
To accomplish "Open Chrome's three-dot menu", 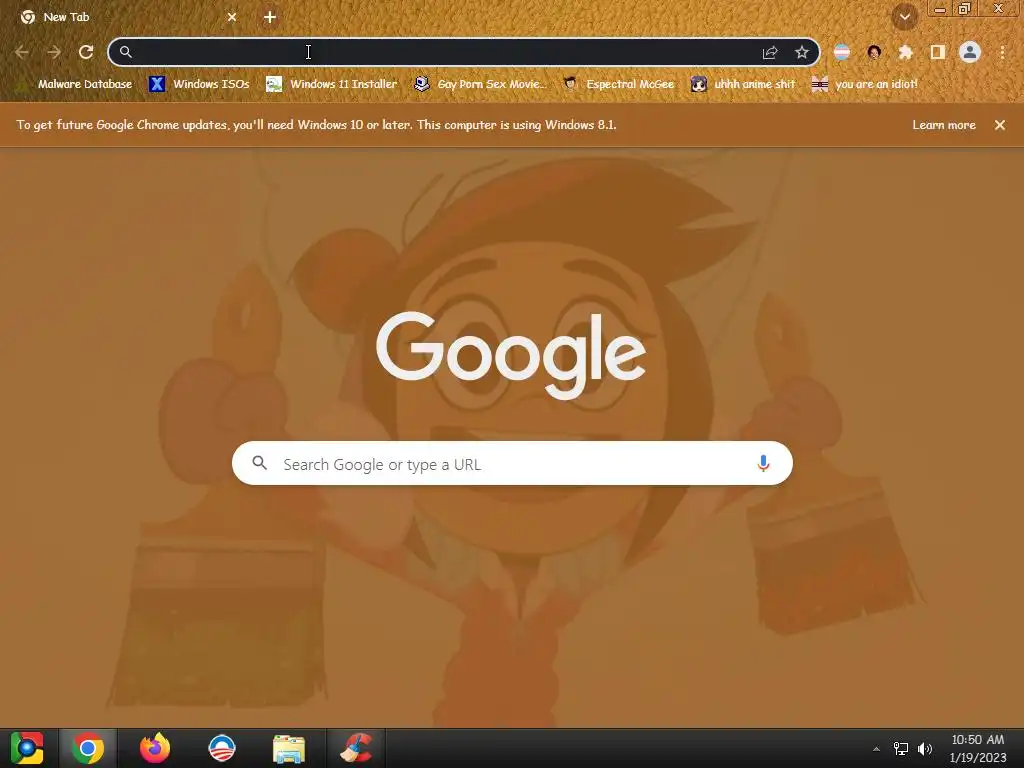I will tap(1002, 52).
